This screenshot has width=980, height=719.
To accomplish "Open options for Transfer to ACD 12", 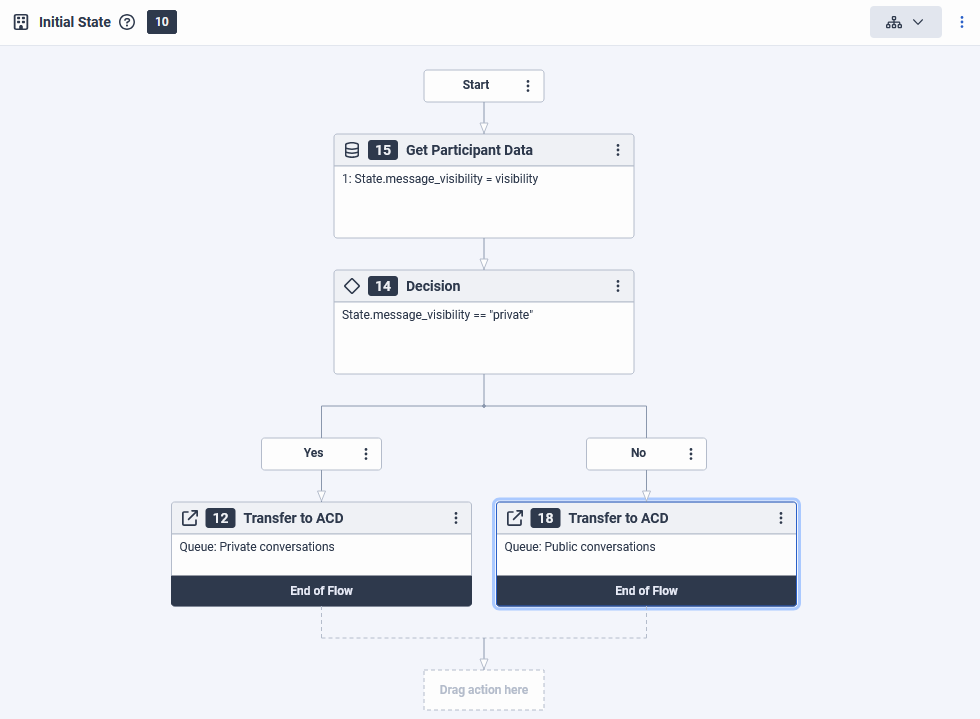I will [x=456, y=518].
